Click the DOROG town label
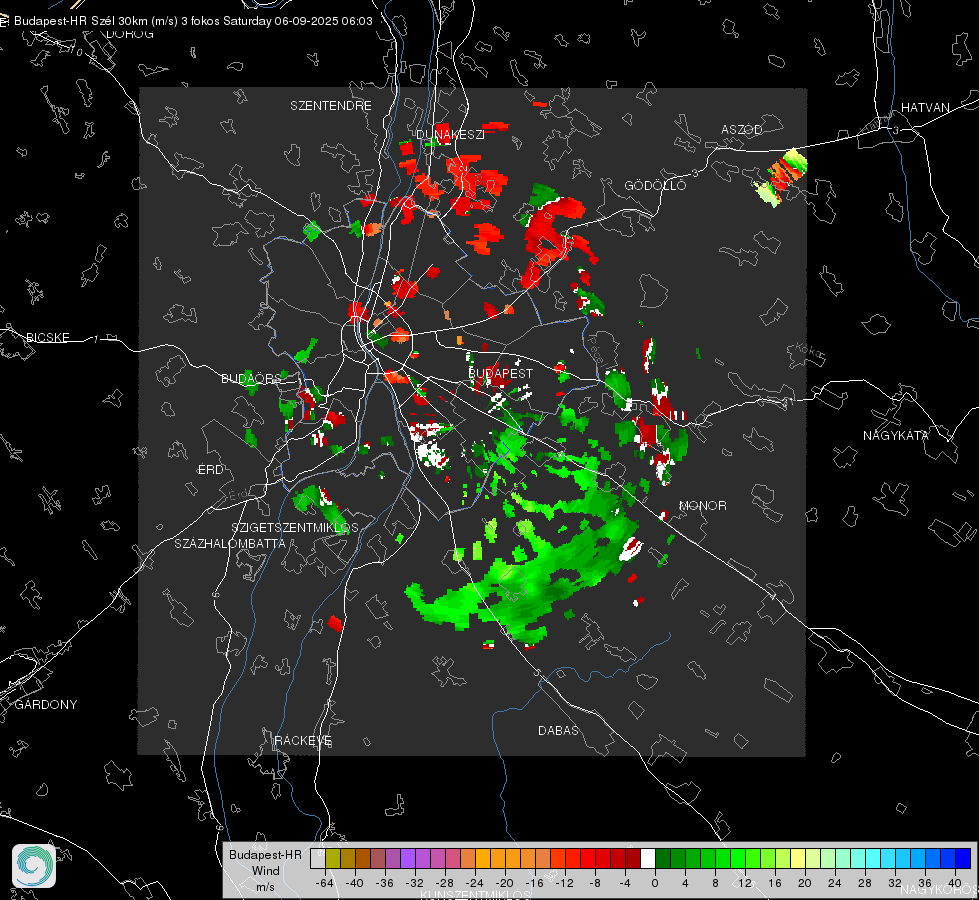 [130, 34]
